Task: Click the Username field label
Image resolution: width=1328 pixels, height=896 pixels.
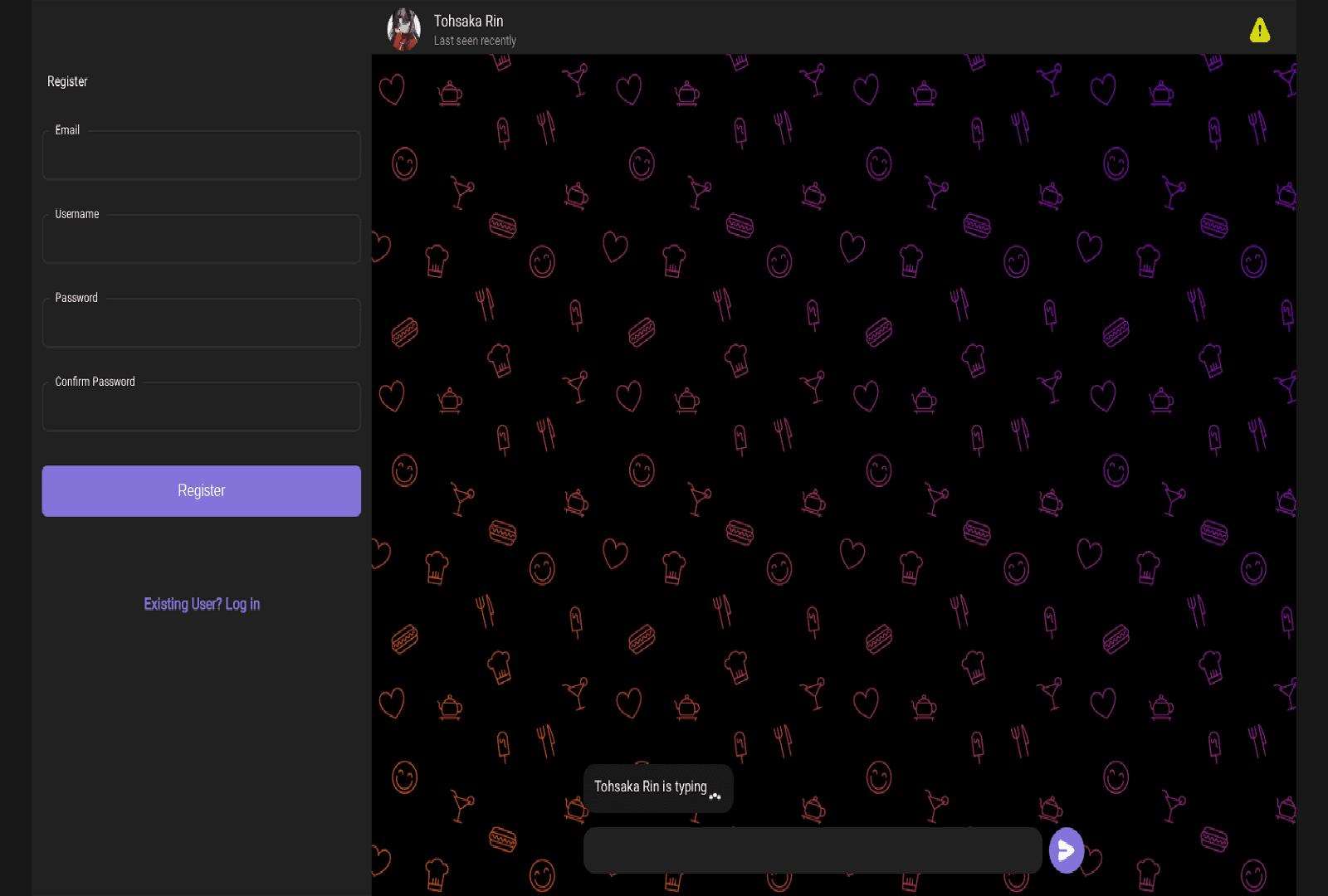Action: point(77,214)
